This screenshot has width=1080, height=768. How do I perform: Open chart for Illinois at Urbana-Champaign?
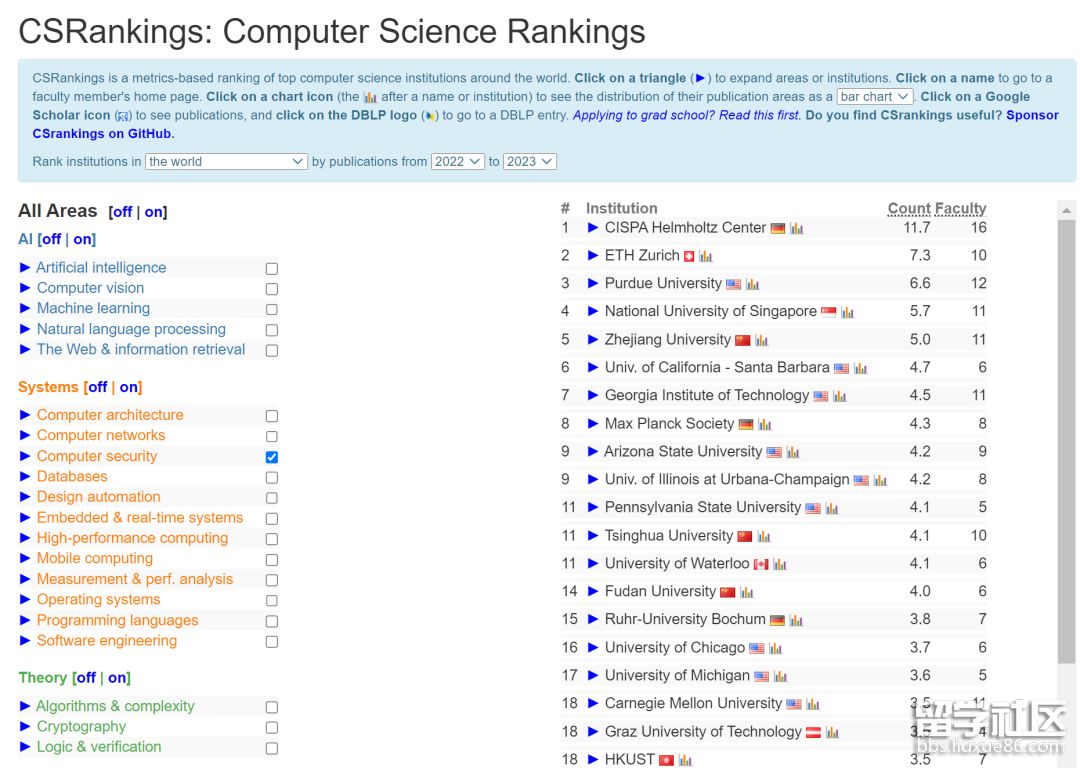pos(880,480)
